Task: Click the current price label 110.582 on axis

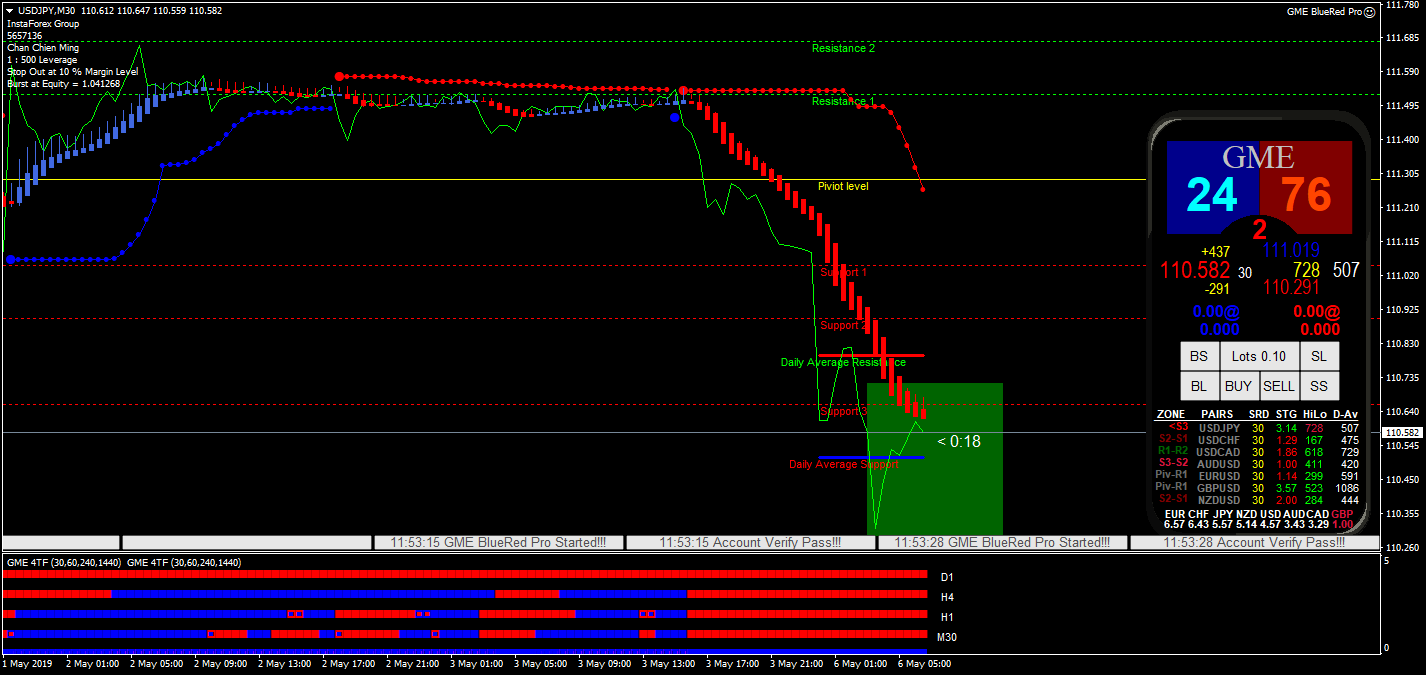Action: click(1402, 433)
